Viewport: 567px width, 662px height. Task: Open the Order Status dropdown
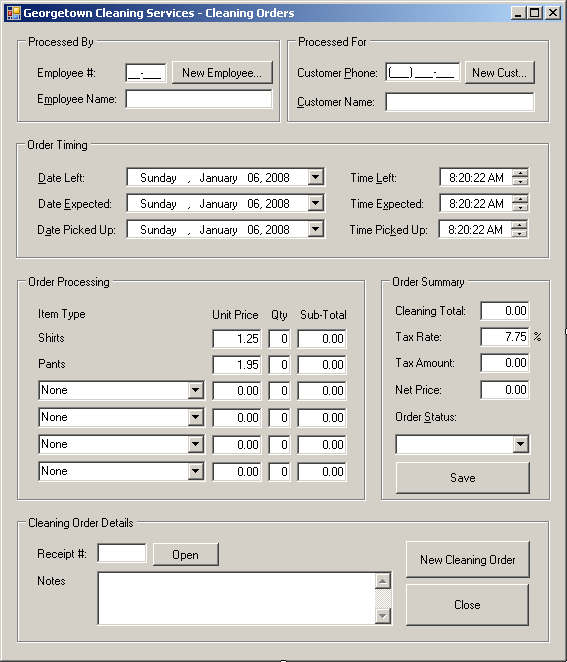[521, 444]
